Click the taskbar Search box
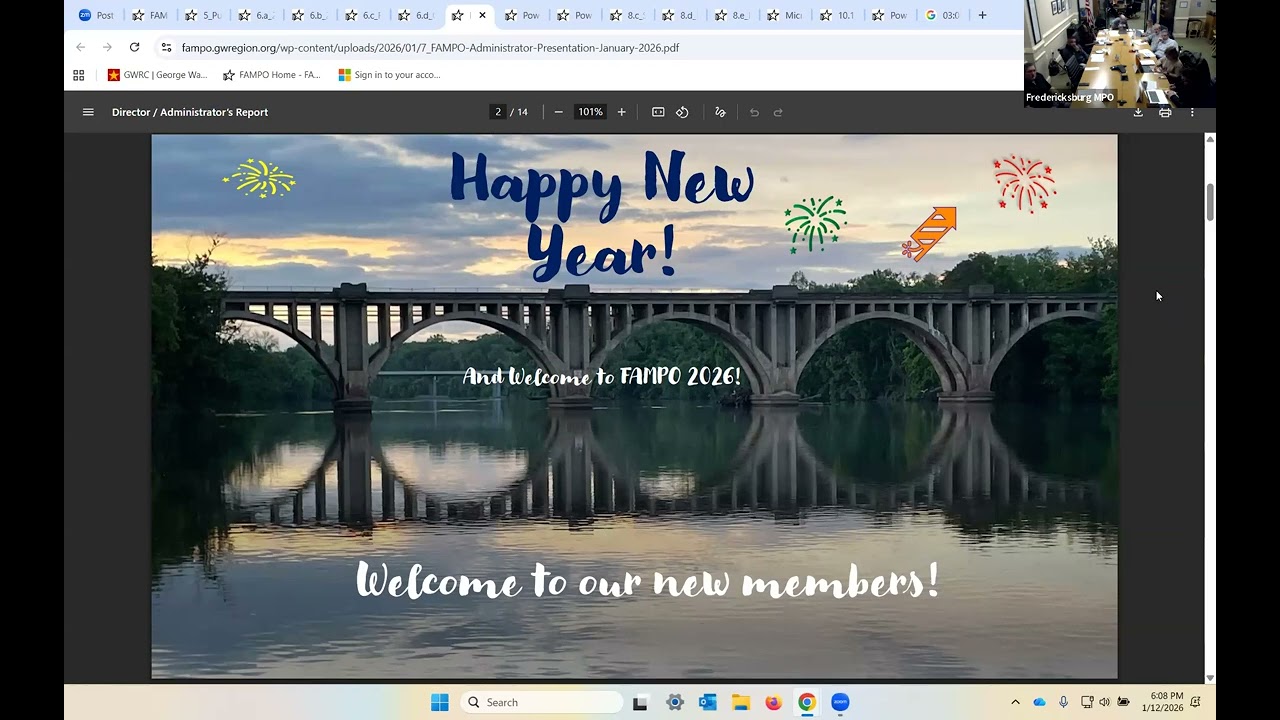 (541, 702)
